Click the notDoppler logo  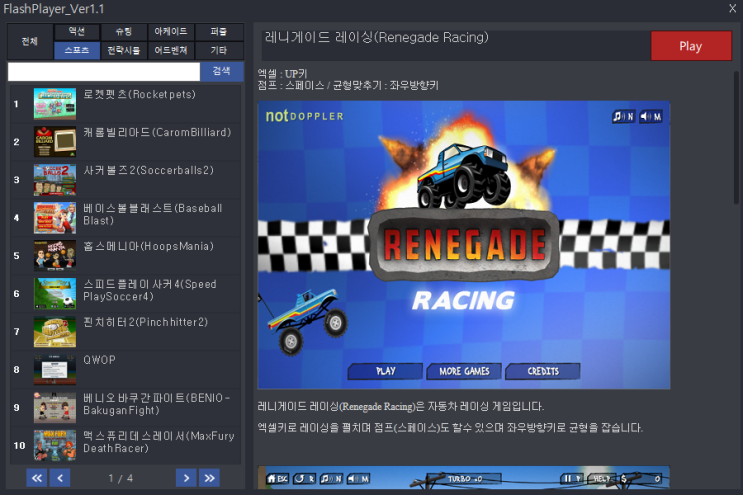pos(304,116)
